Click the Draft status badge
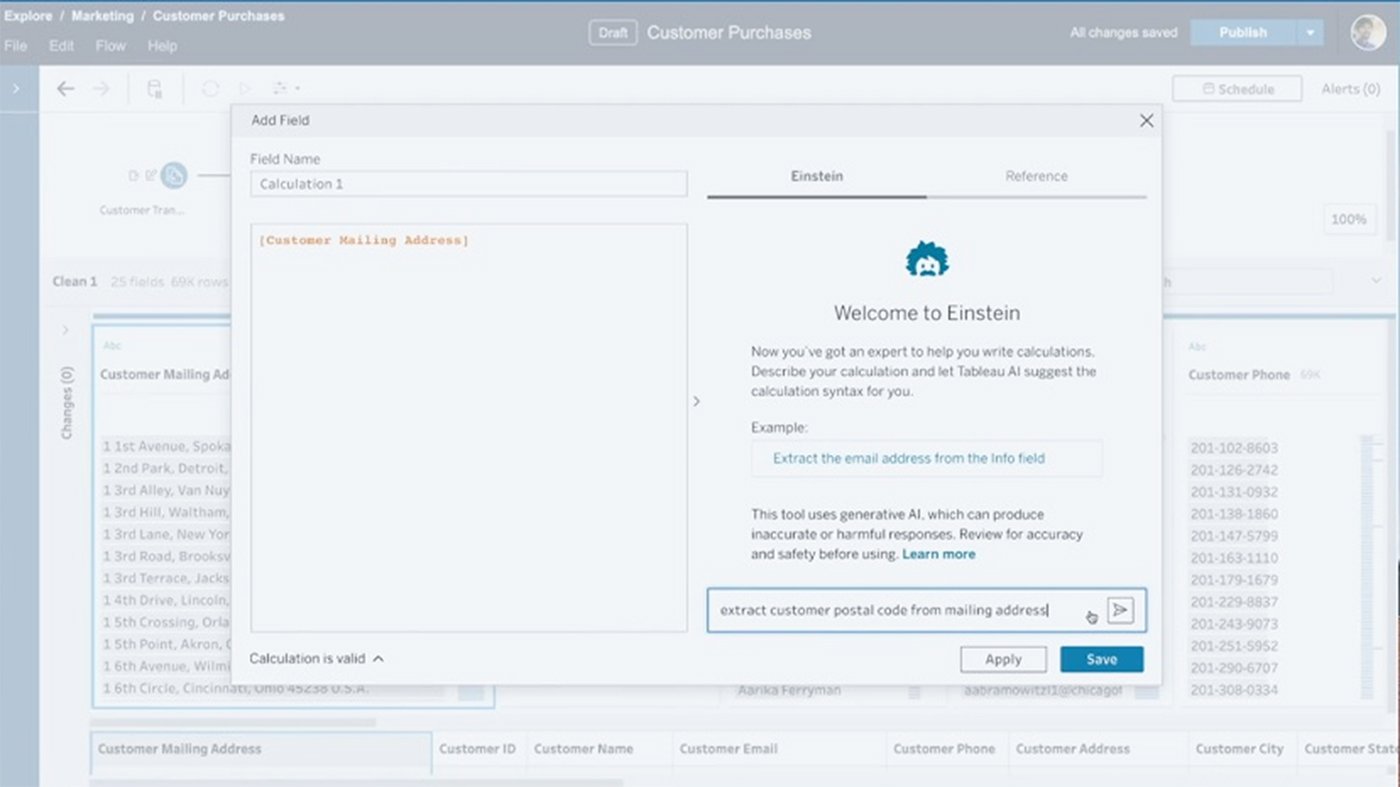 (x=613, y=33)
